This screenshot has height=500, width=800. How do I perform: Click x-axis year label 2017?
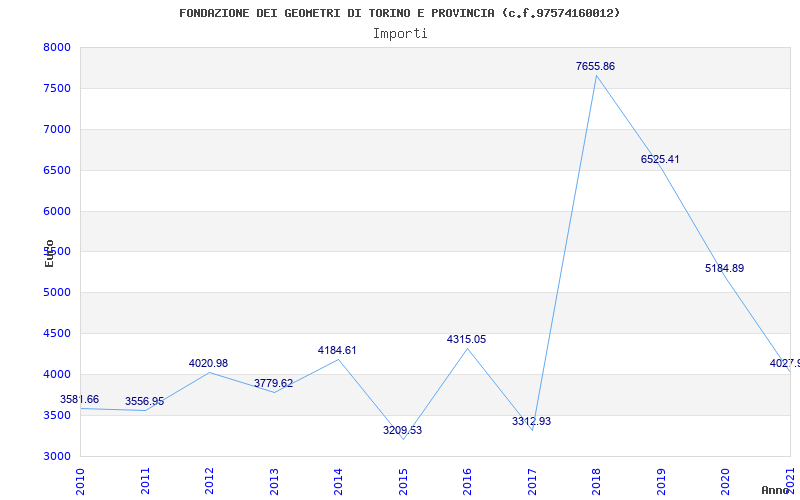pyautogui.click(x=532, y=482)
